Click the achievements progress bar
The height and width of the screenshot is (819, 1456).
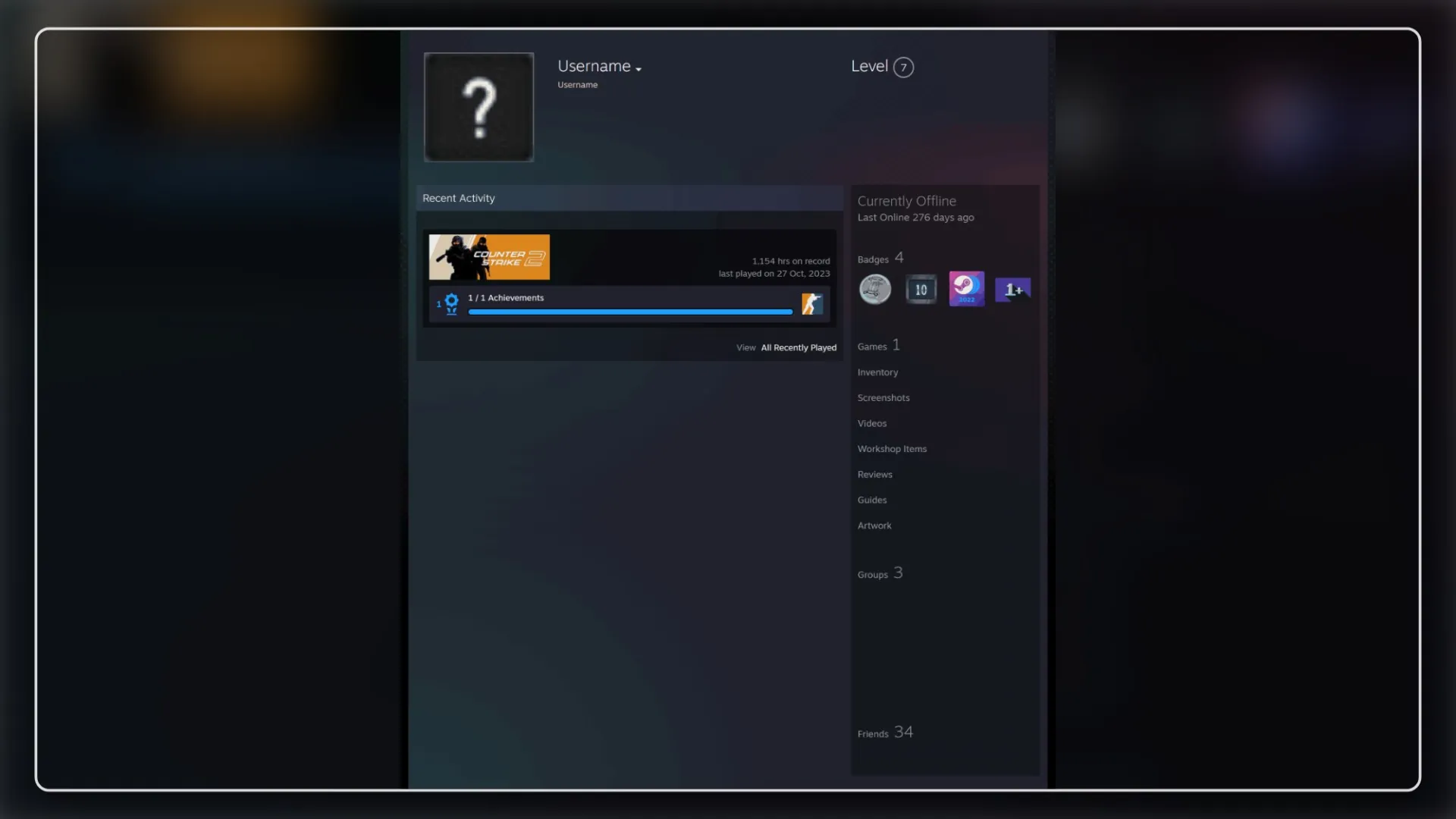pos(630,312)
